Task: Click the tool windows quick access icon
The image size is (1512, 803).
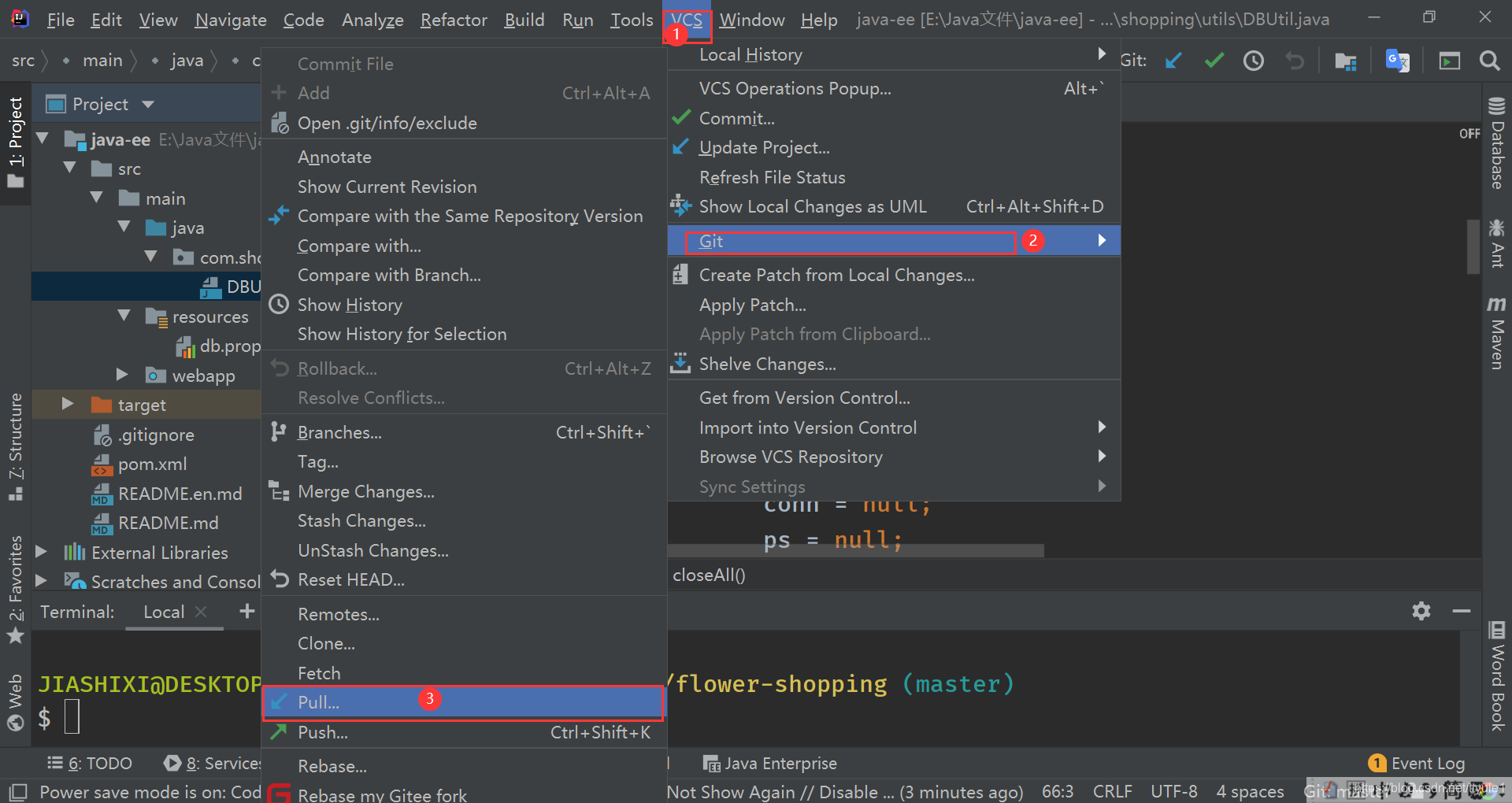Action: 17,791
